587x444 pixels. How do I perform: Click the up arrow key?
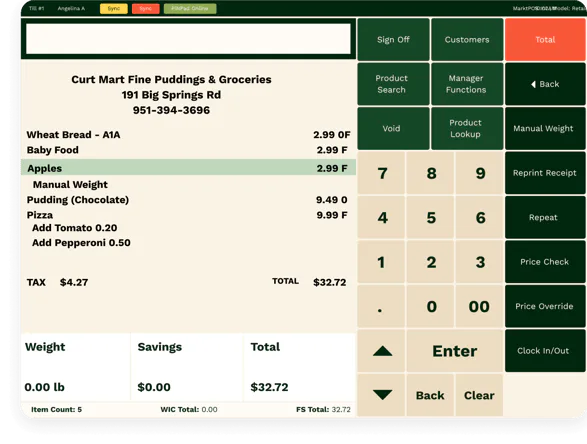381,351
